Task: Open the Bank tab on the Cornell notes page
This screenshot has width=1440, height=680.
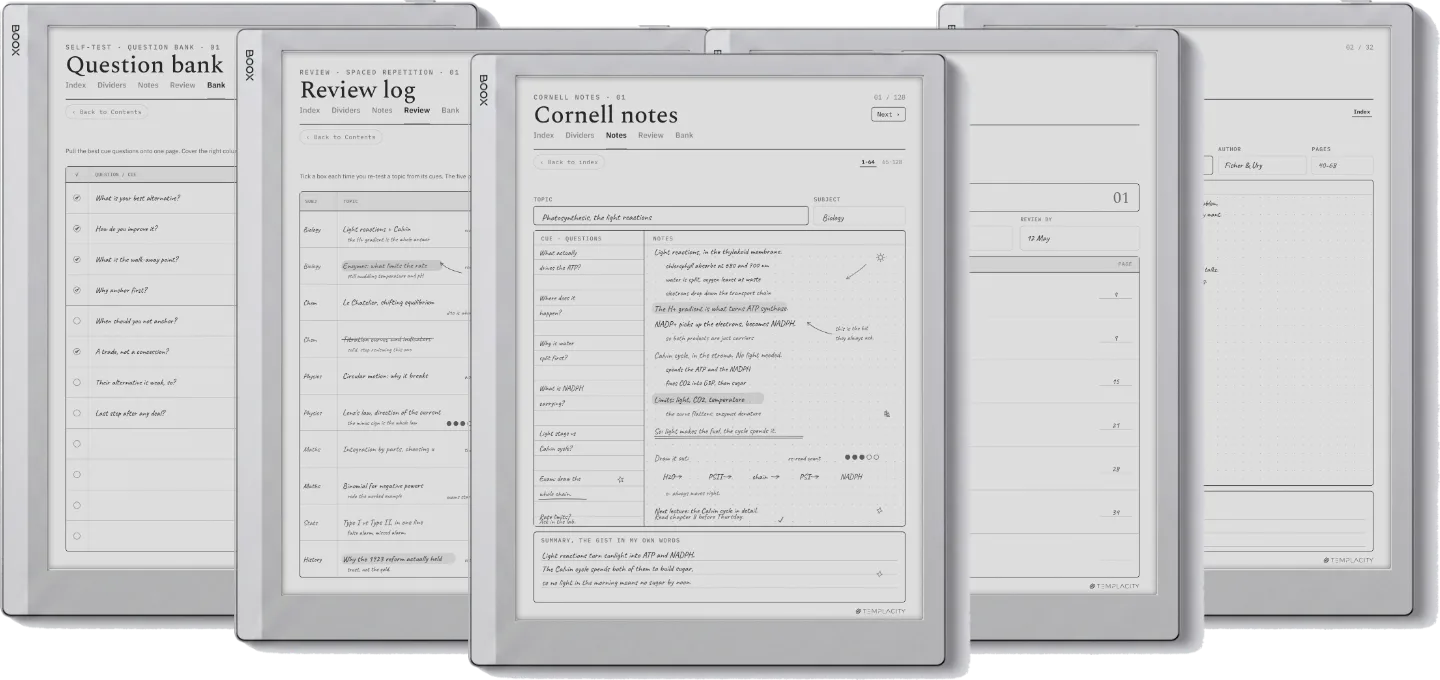Action: pos(684,135)
